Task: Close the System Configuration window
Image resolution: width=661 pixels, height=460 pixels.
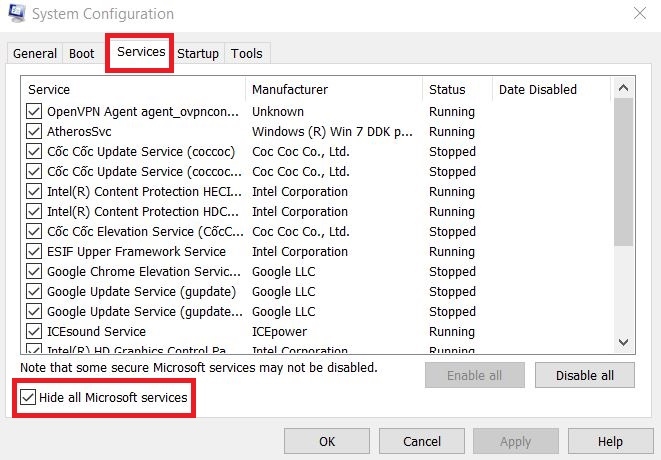Action: tap(640, 15)
